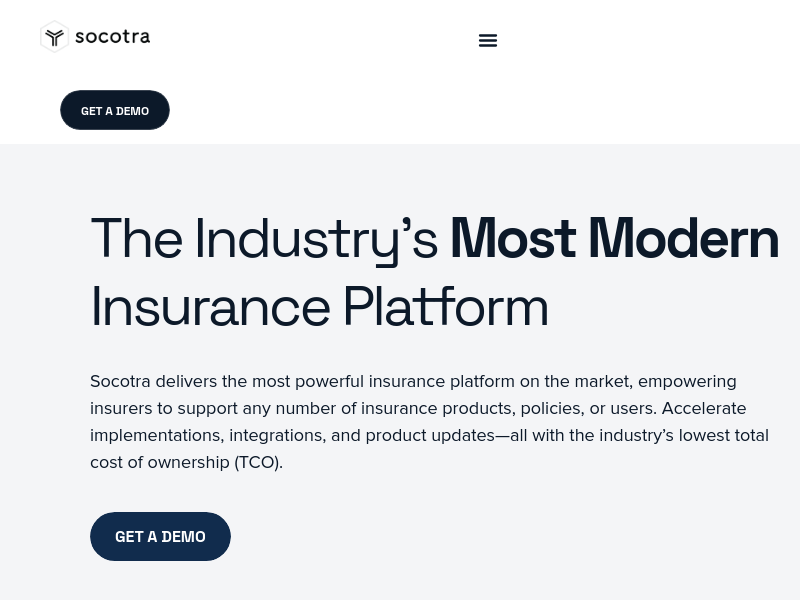Click the phrase "insurers to support"
Viewport: 800px width, 600px height.
(x=160, y=408)
